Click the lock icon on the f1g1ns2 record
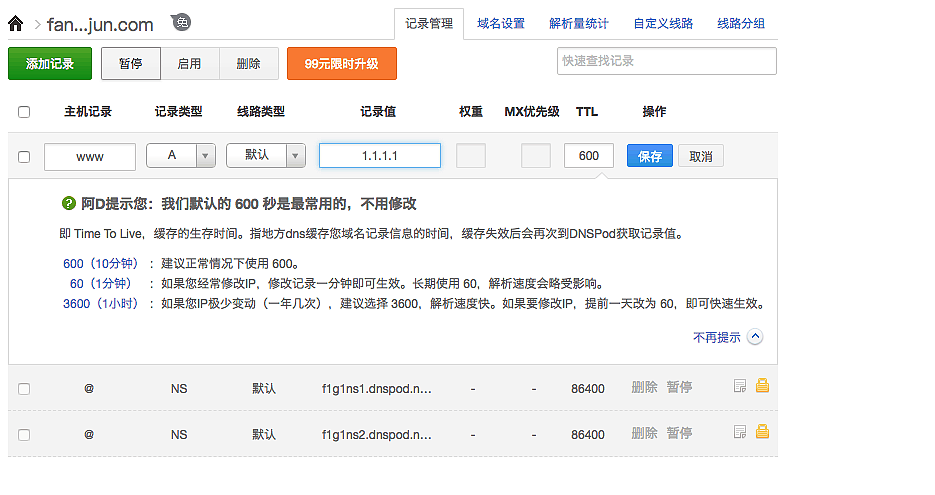The width and height of the screenshot is (935, 495). coord(762,433)
